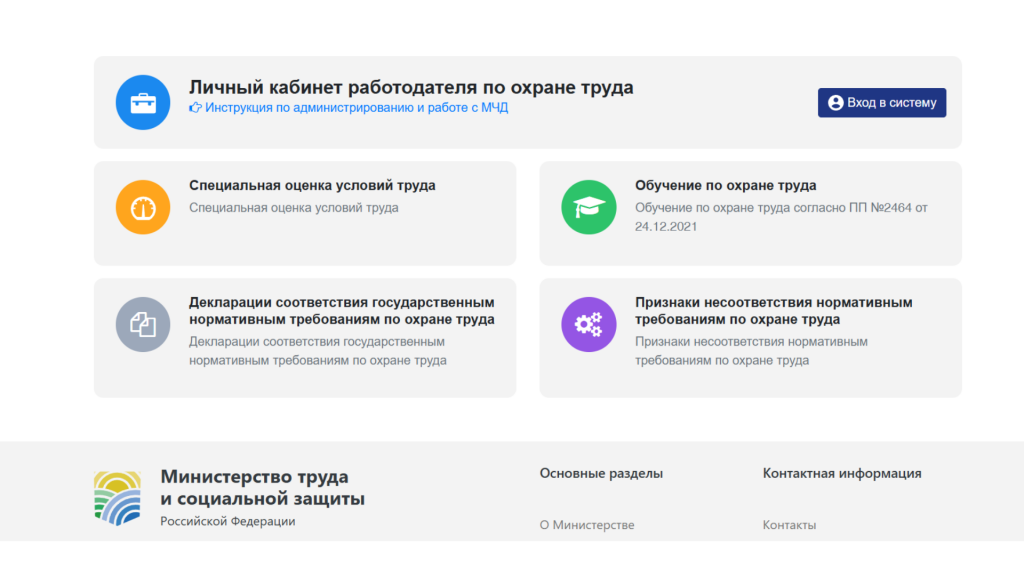This screenshot has height=576, width=1024.
Task: Open Декларации соответствия государственным нормативным требованиям heading
Action: (342, 311)
